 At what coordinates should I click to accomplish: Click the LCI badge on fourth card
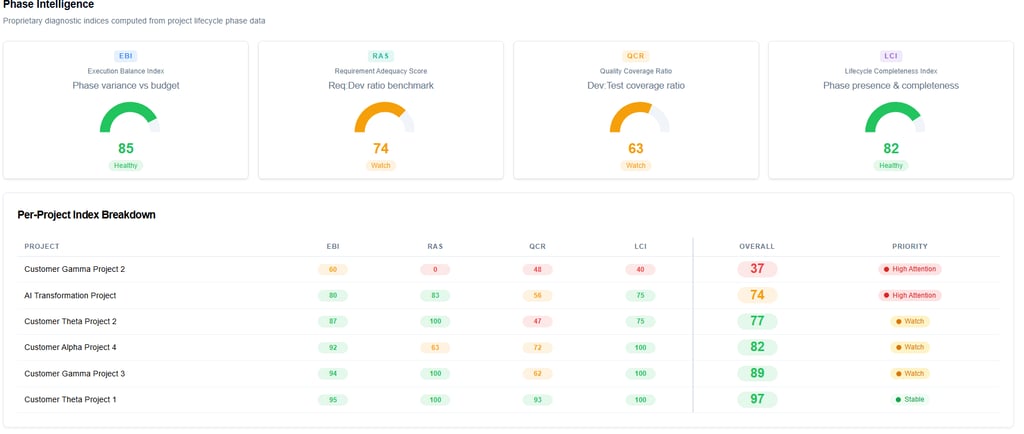tap(891, 56)
